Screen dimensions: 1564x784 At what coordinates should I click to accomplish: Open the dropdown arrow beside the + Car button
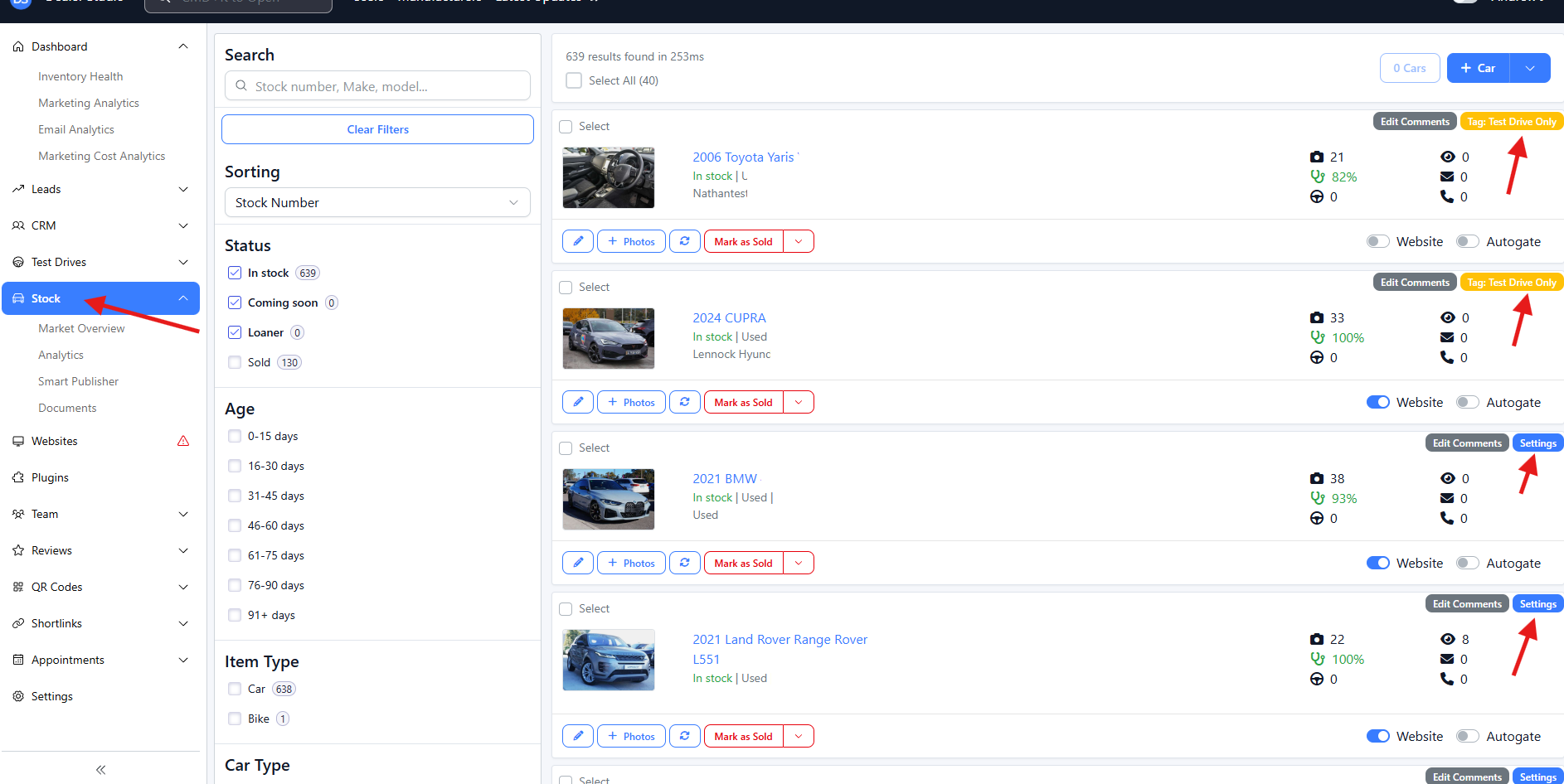pos(1530,68)
